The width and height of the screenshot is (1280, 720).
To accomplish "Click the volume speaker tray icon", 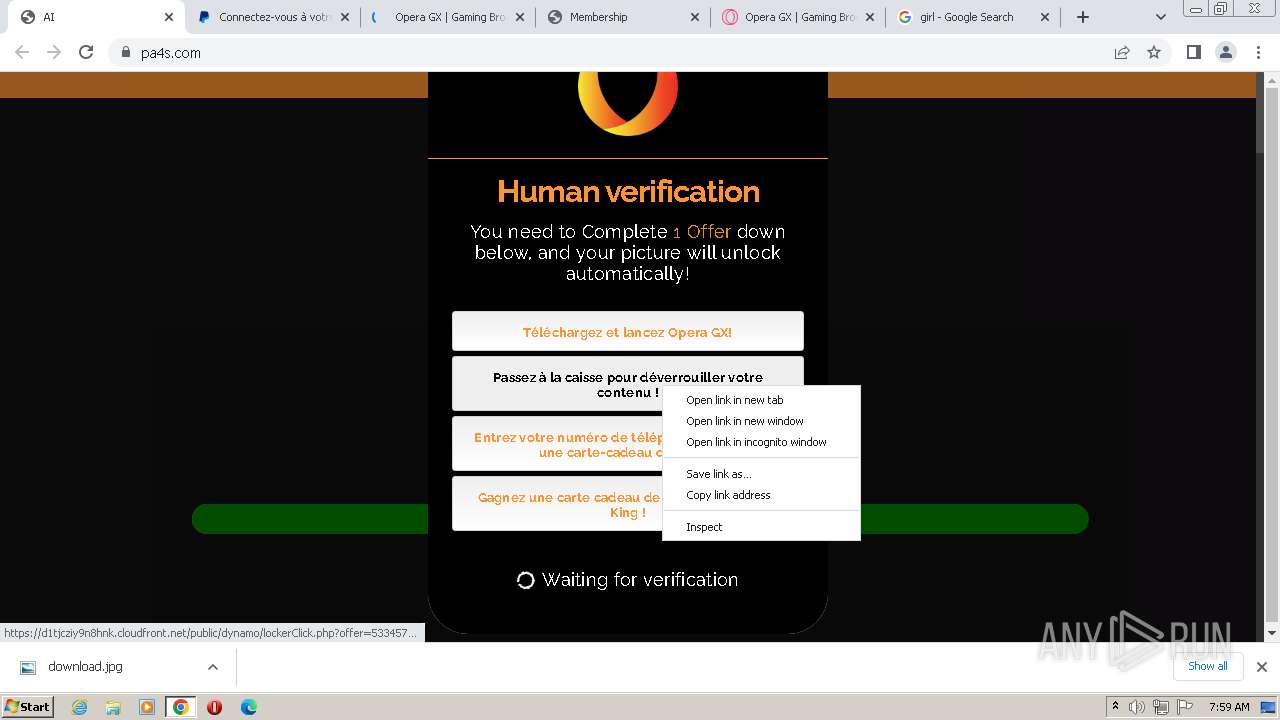I will point(1137,707).
